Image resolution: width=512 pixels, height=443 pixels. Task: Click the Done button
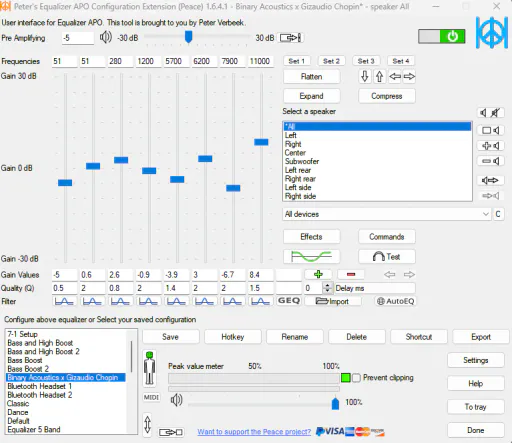476,430
